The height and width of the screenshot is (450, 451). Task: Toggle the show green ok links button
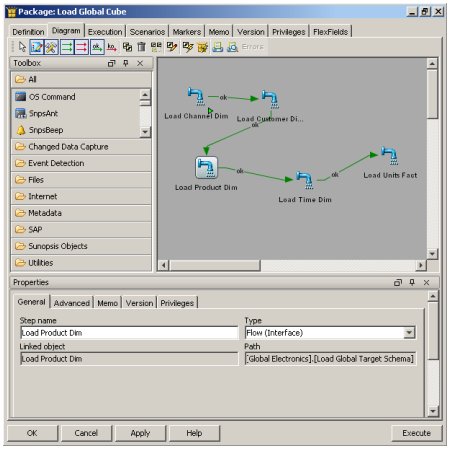tap(67, 47)
